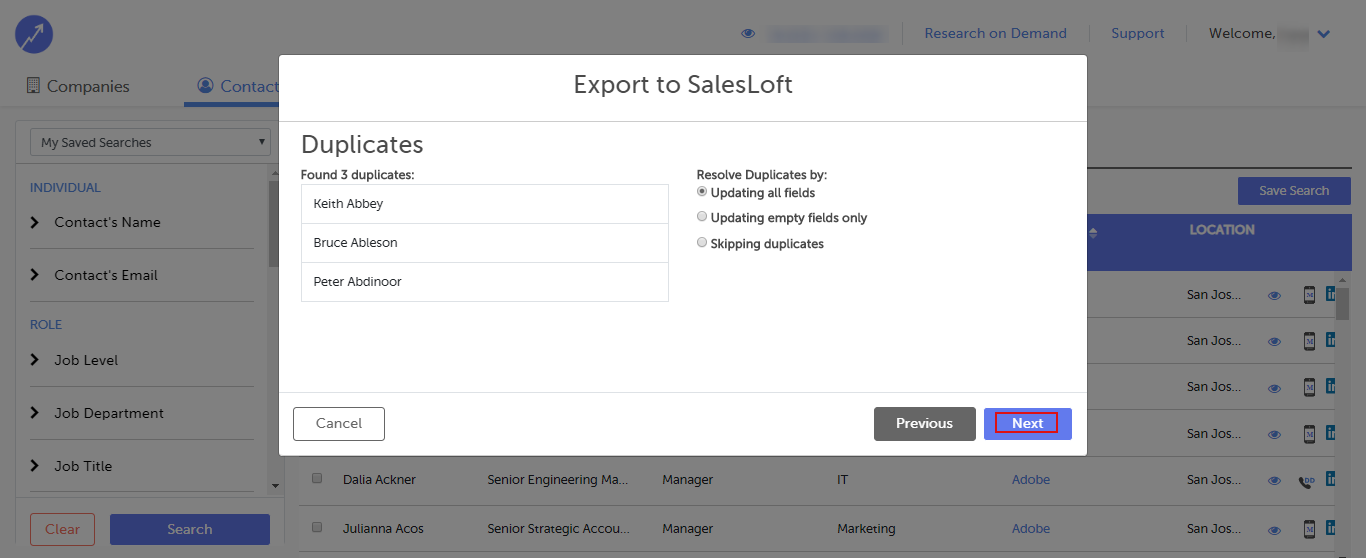The height and width of the screenshot is (558, 1366).
Task: Clear the search filters with Clear
Action: (62, 529)
